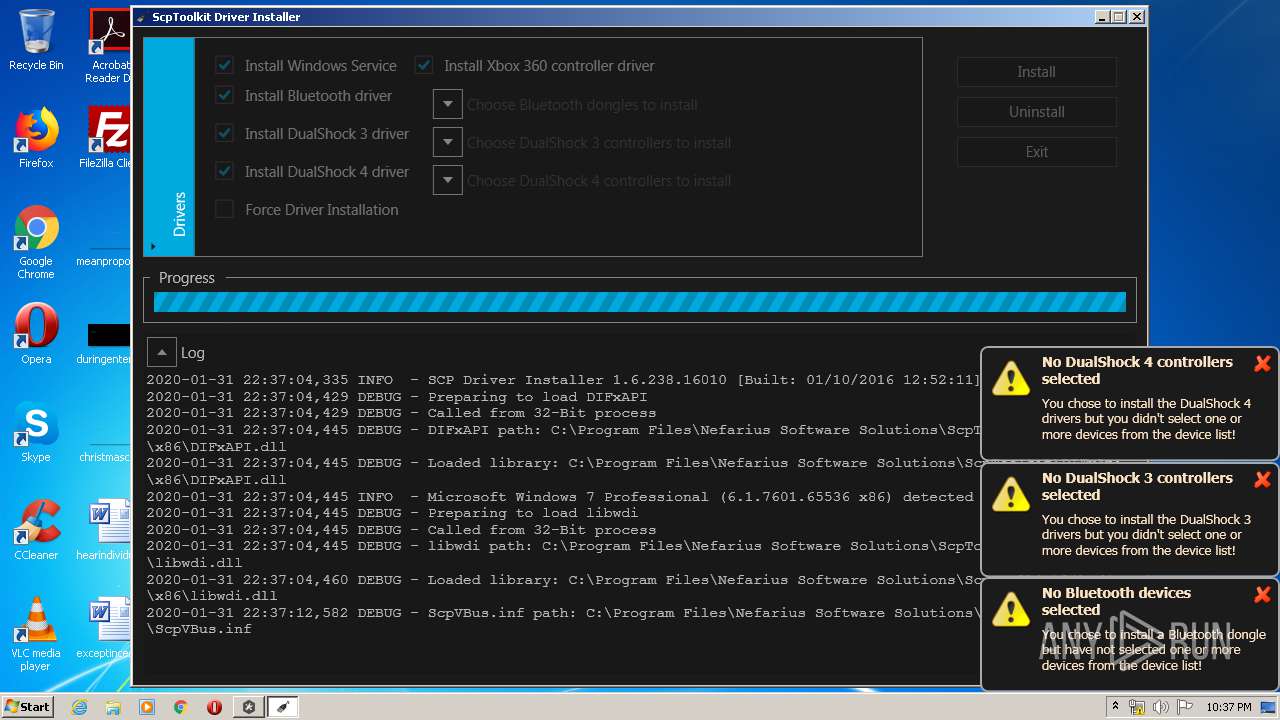Dismiss the DualShock 4 controllers notification

coord(1262,364)
